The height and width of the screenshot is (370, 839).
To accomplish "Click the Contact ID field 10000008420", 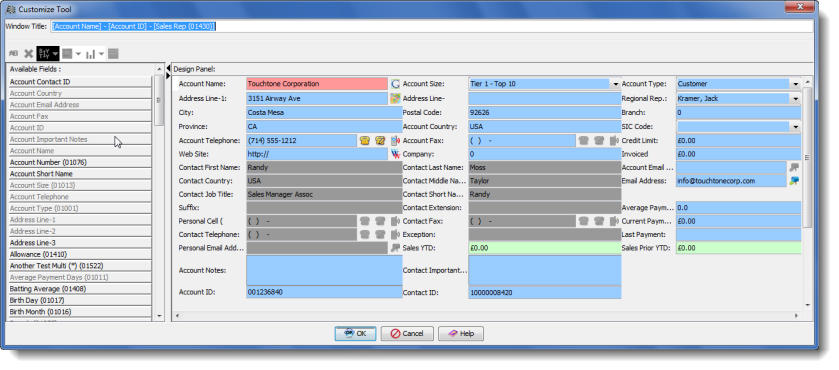I will pos(545,292).
